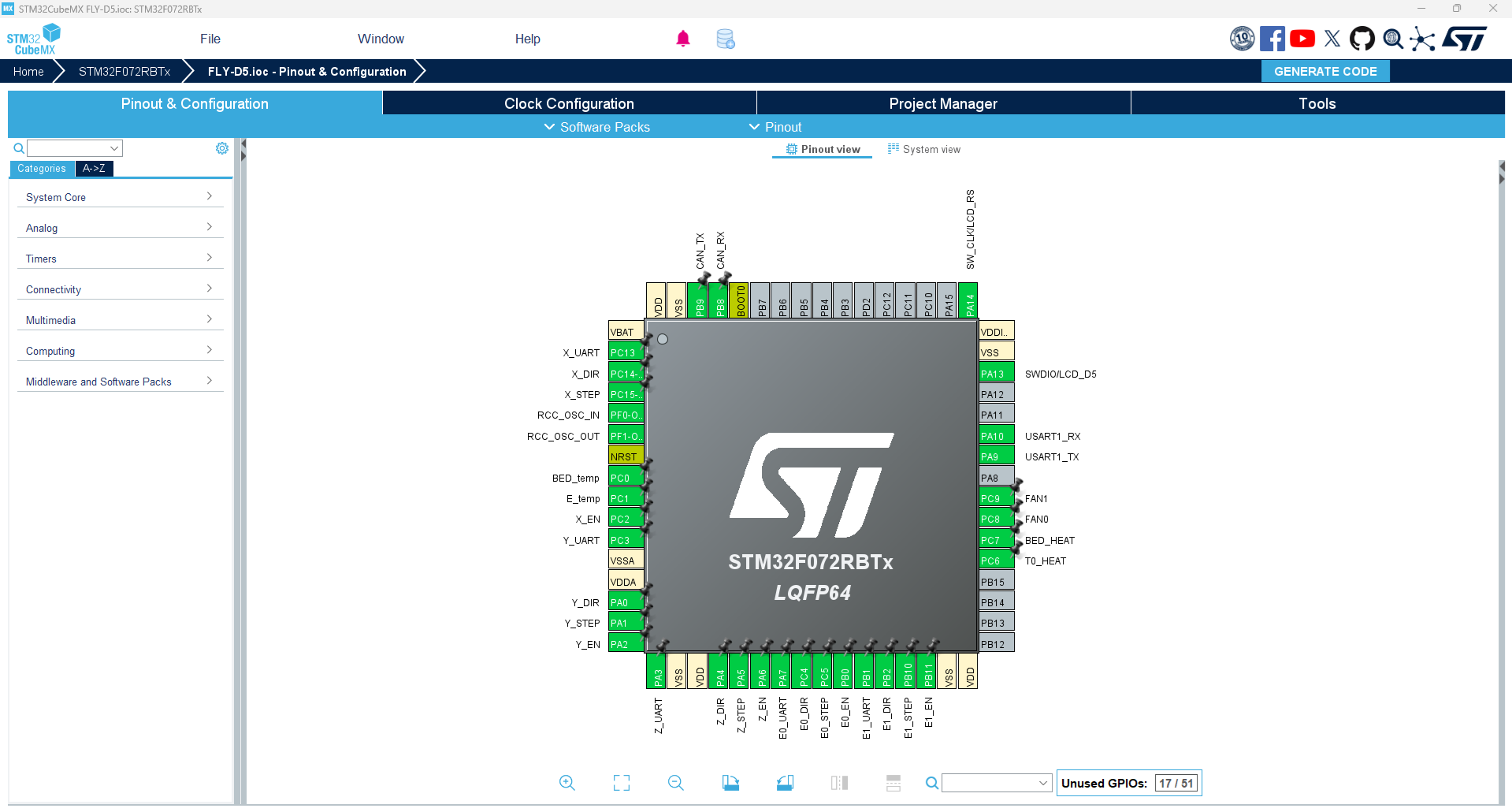Click the Unused GPIOs count 17 / 51
The width and height of the screenshot is (1512, 812).
1176,783
